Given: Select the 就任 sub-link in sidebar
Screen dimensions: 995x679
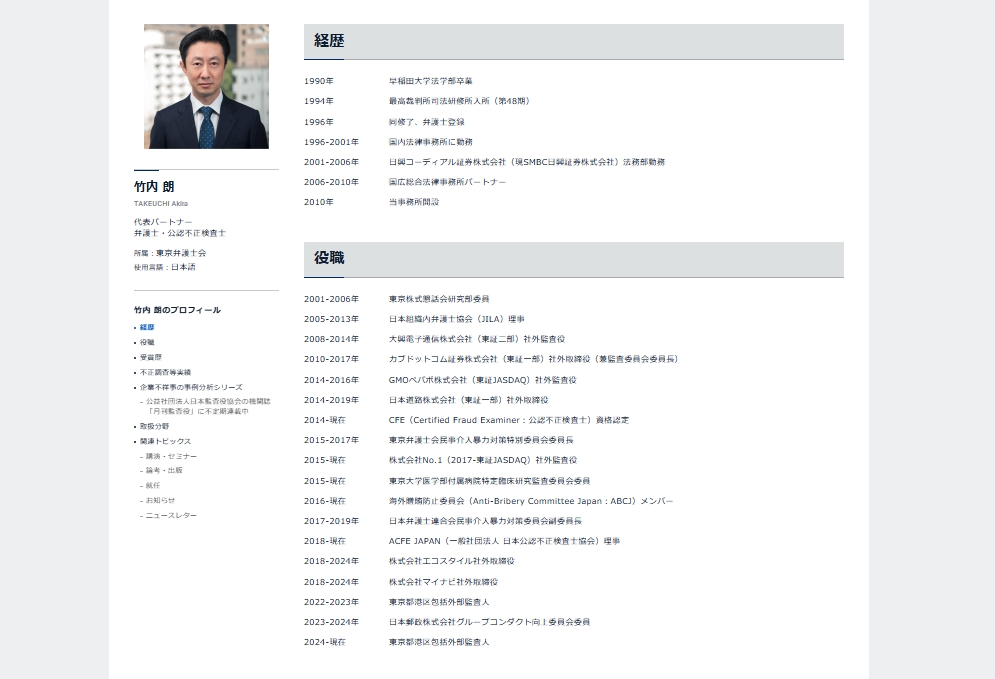Looking at the screenshot, I should [153, 485].
